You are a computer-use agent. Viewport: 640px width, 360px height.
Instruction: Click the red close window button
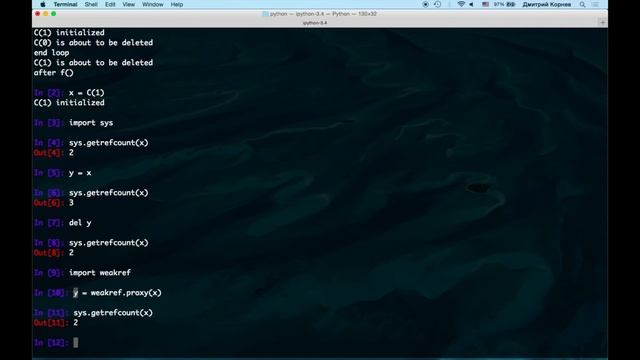tap(38, 14)
